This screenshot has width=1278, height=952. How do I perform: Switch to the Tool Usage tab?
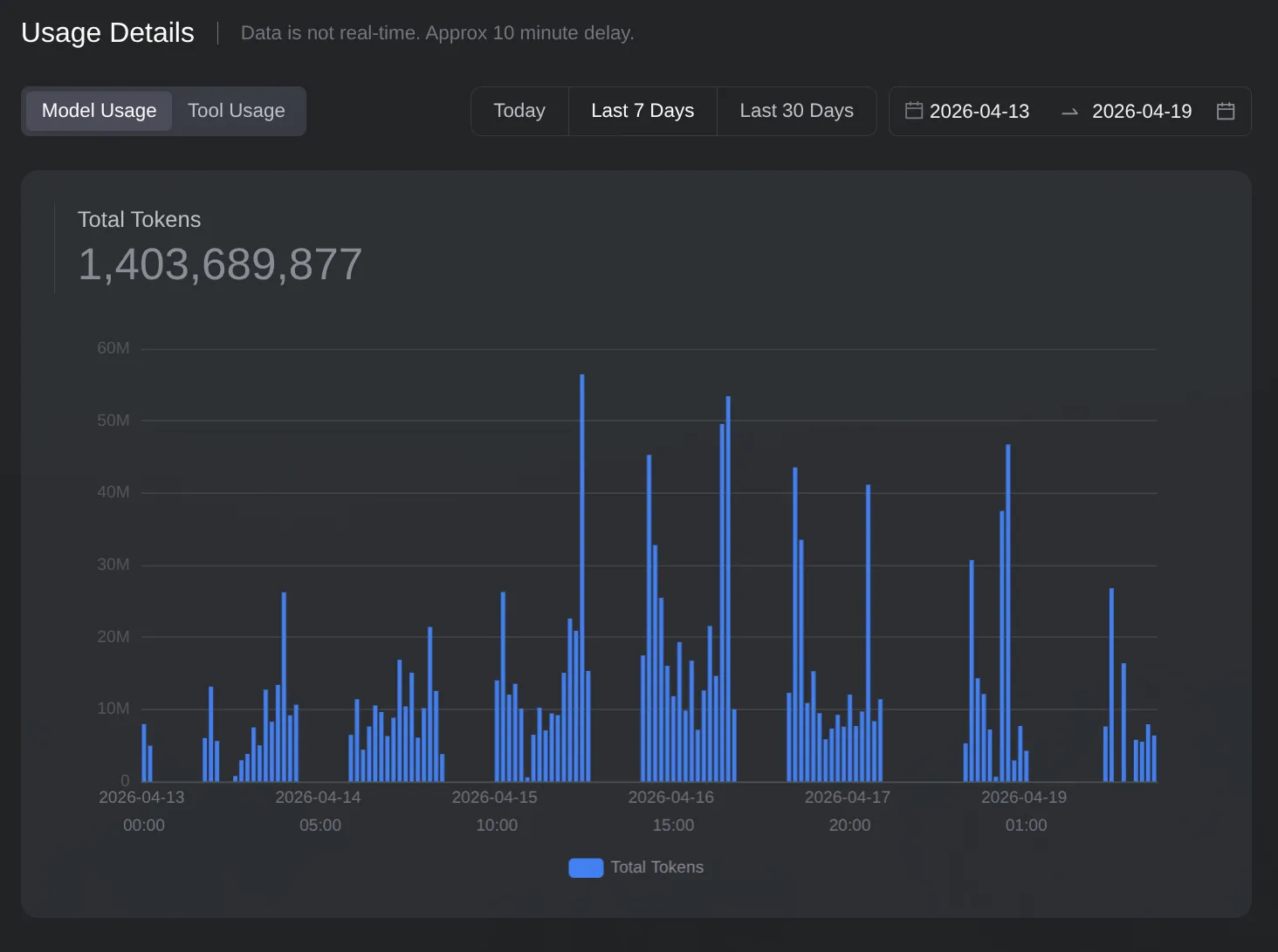pos(236,111)
